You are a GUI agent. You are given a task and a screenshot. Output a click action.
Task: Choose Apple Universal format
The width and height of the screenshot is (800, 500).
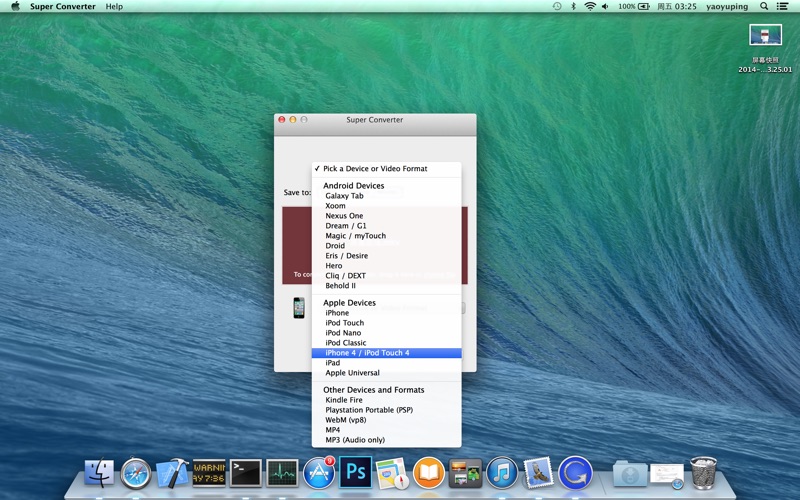(386, 373)
